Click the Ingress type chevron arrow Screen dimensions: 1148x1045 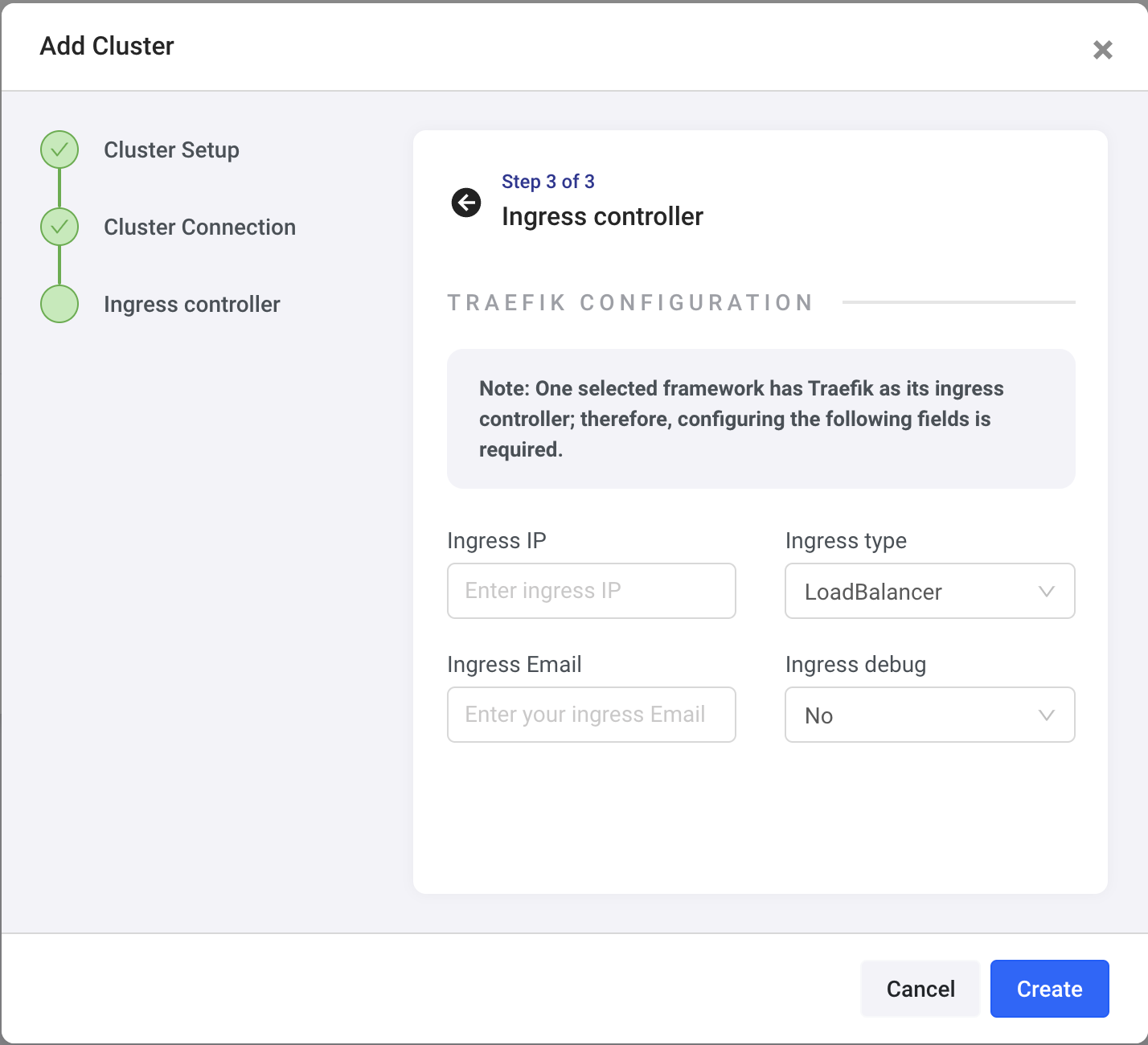click(x=1046, y=592)
